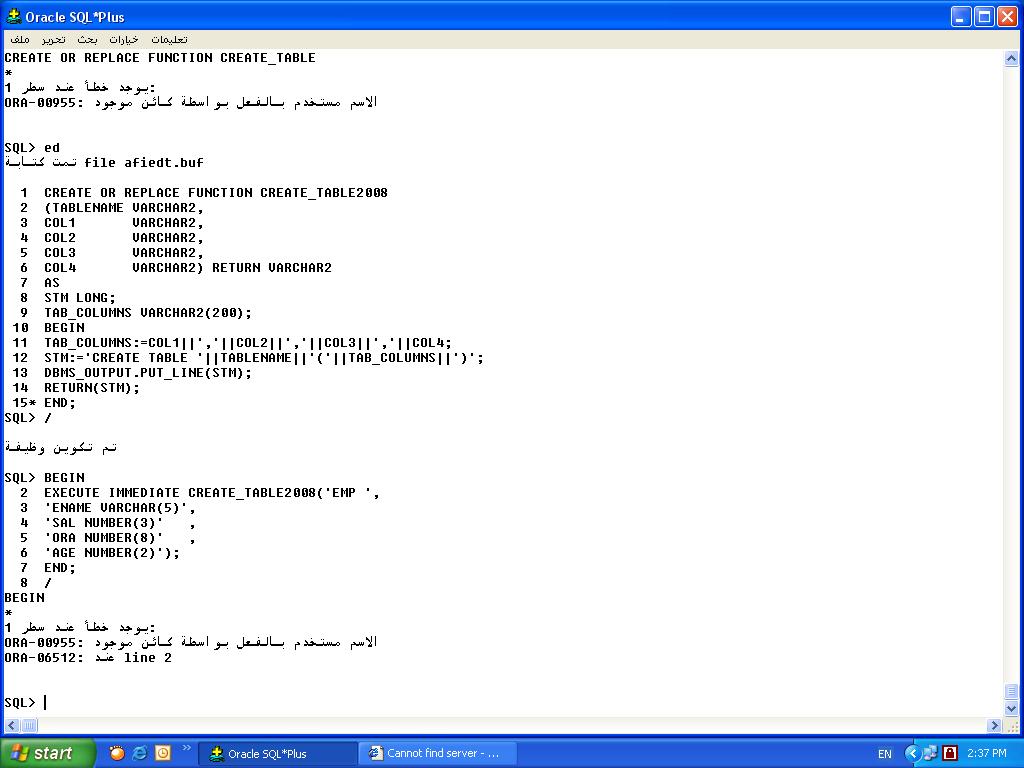Click the vertical scrollbar down arrow
1024x768 pixels.
pos(1011,708)
